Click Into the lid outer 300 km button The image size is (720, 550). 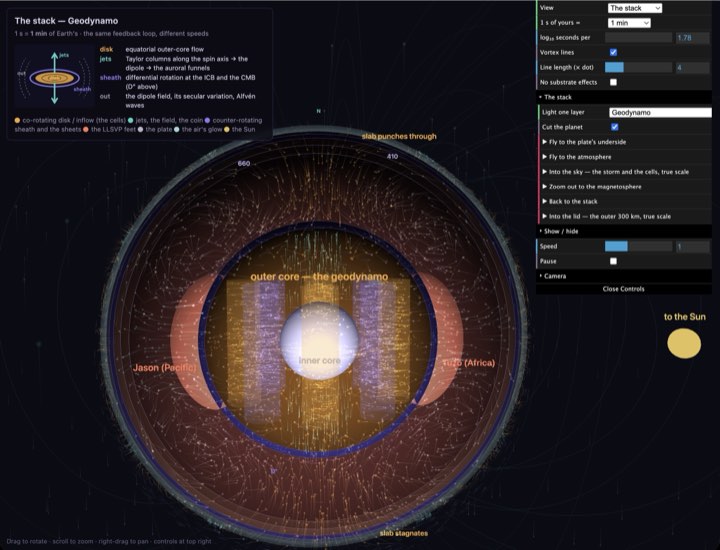(624, 216)
